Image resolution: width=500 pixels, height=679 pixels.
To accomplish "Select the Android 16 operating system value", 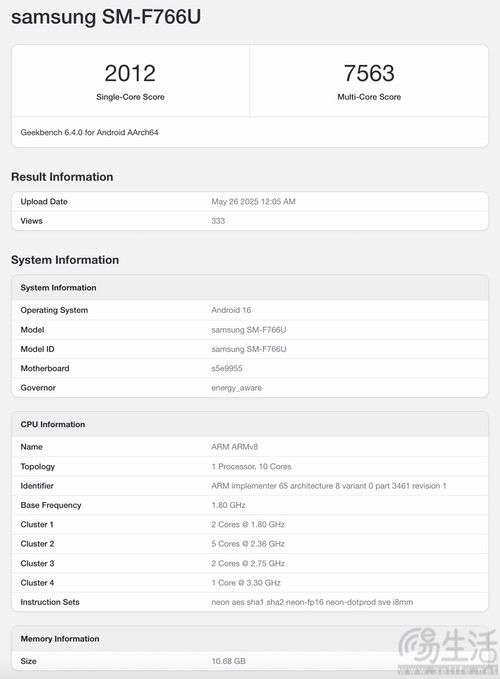I will click(x=231, y=310).
